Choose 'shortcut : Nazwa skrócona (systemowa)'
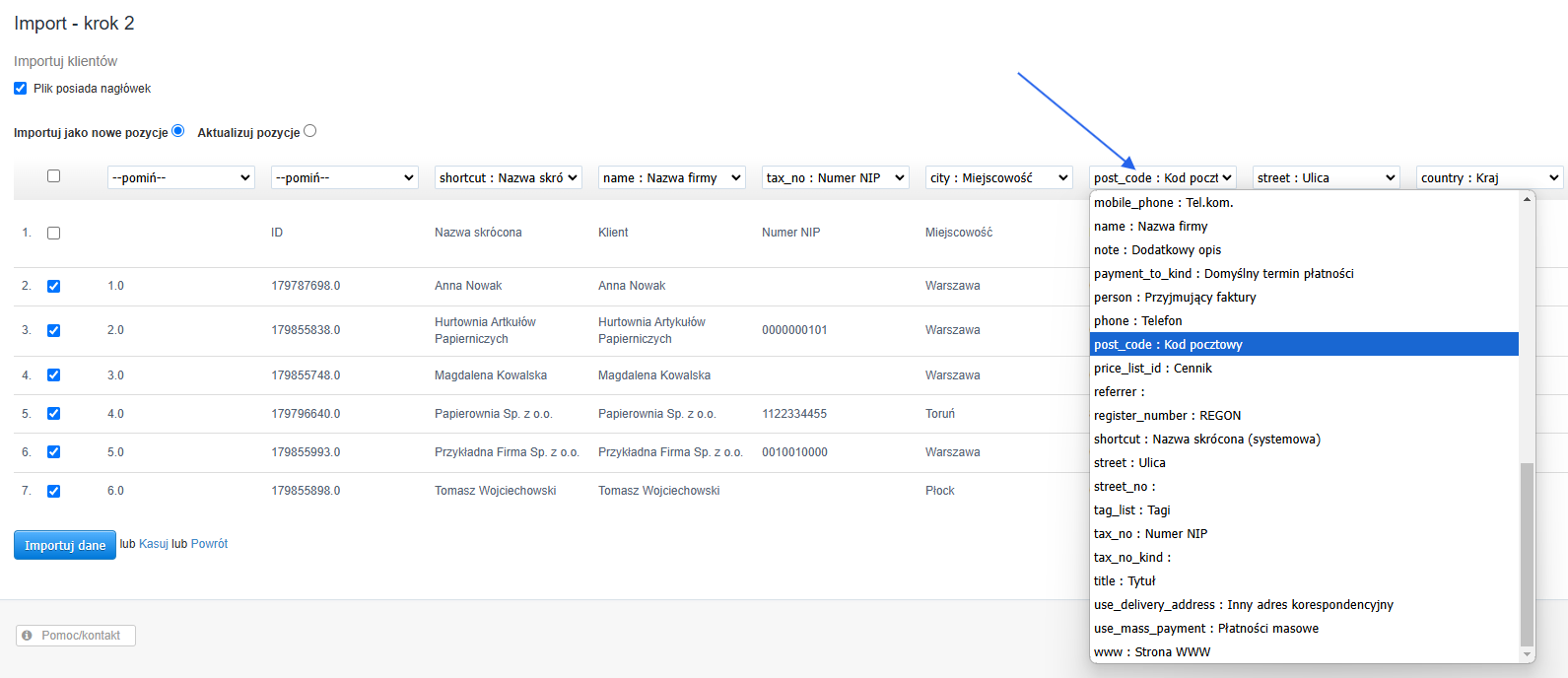 click(1304, 439)
